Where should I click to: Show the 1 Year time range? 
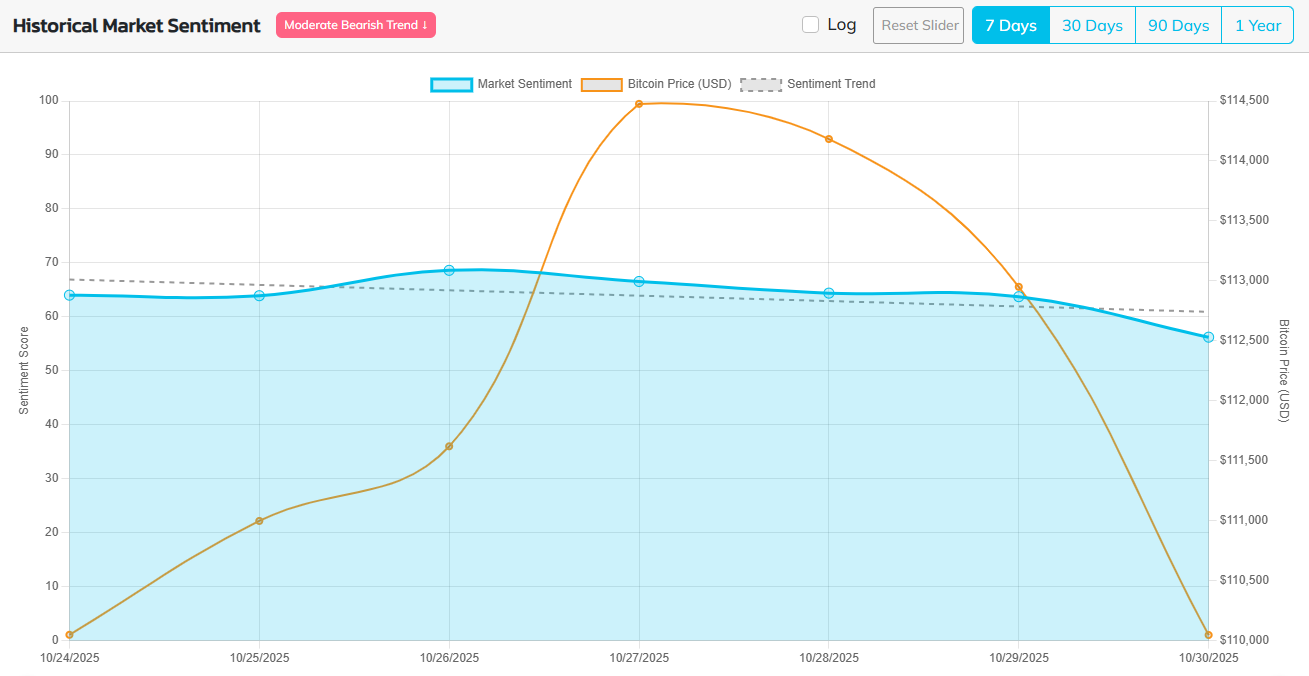1257,26
